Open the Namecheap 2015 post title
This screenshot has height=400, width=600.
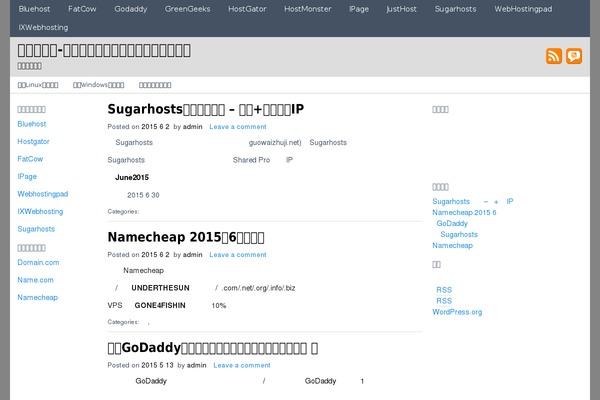(x=186, y=237)
